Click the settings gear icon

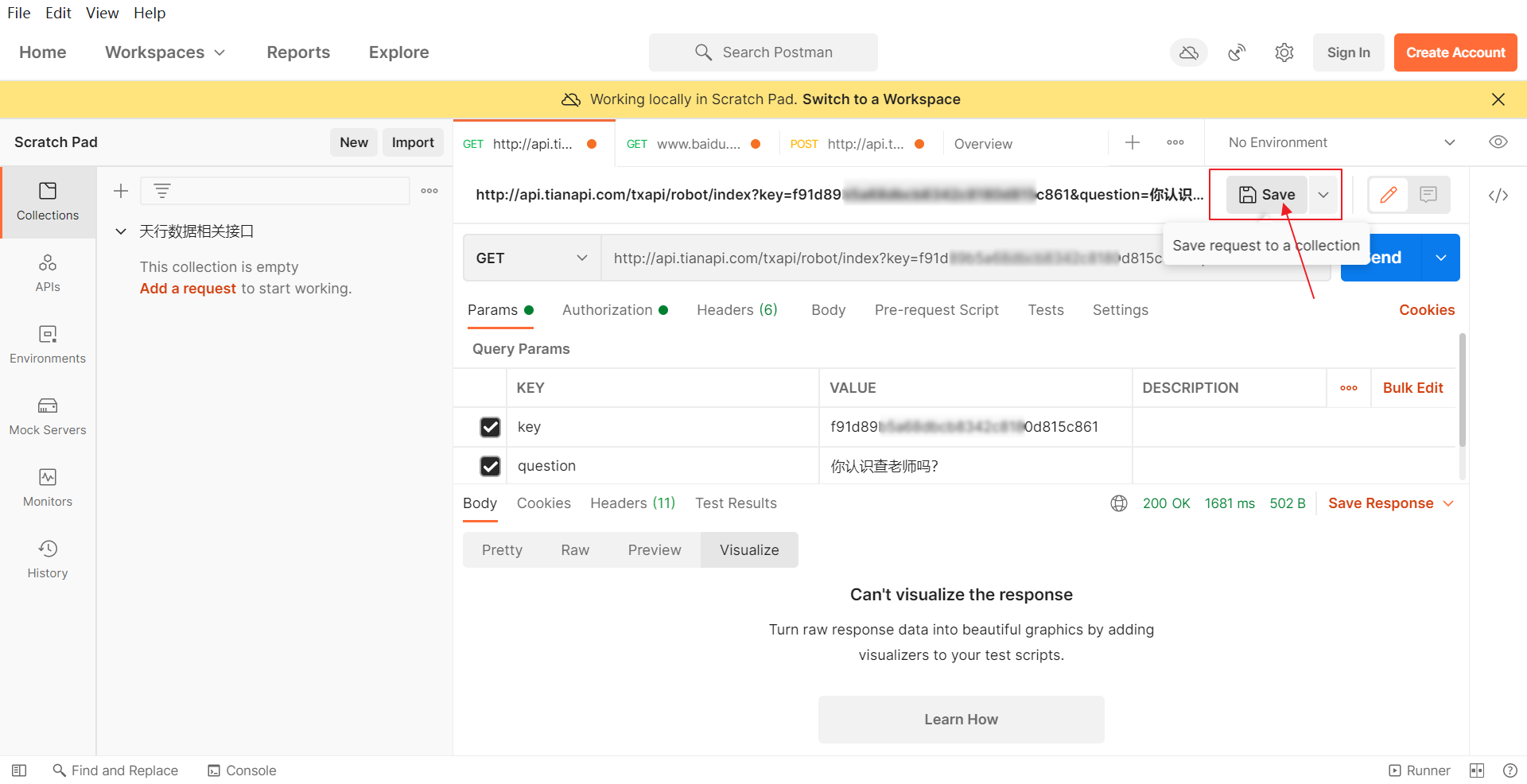(x=1284, y=52)
